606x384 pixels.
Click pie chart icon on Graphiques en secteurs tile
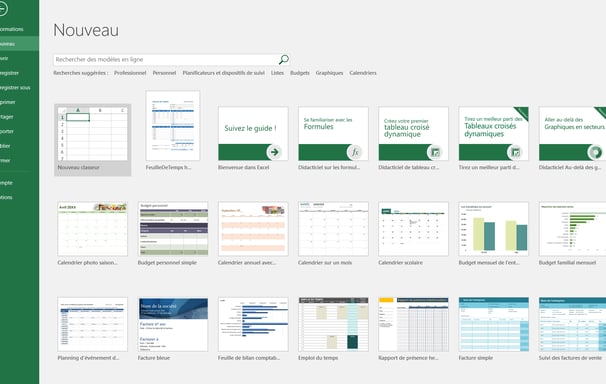click(x=596, y=152)
